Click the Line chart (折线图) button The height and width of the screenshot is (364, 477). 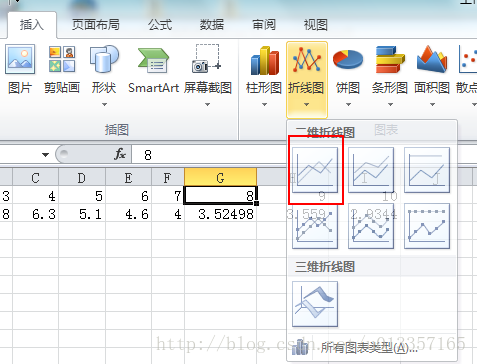point(307,79)
